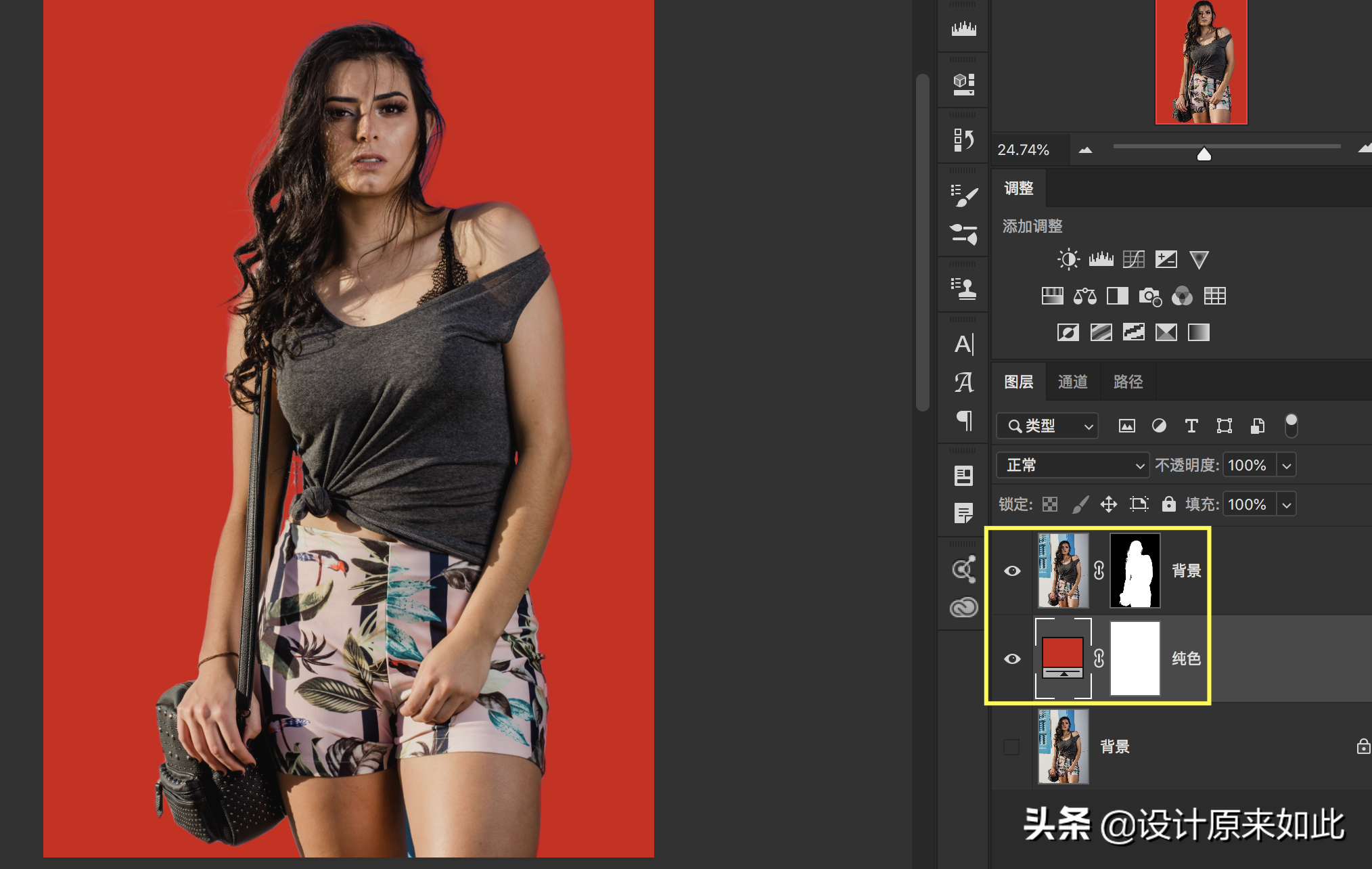Open the 类型 layer filter dropdown
This screenshot has width=1372, height=869.
pyautogui.click(x=1047, y=426)
